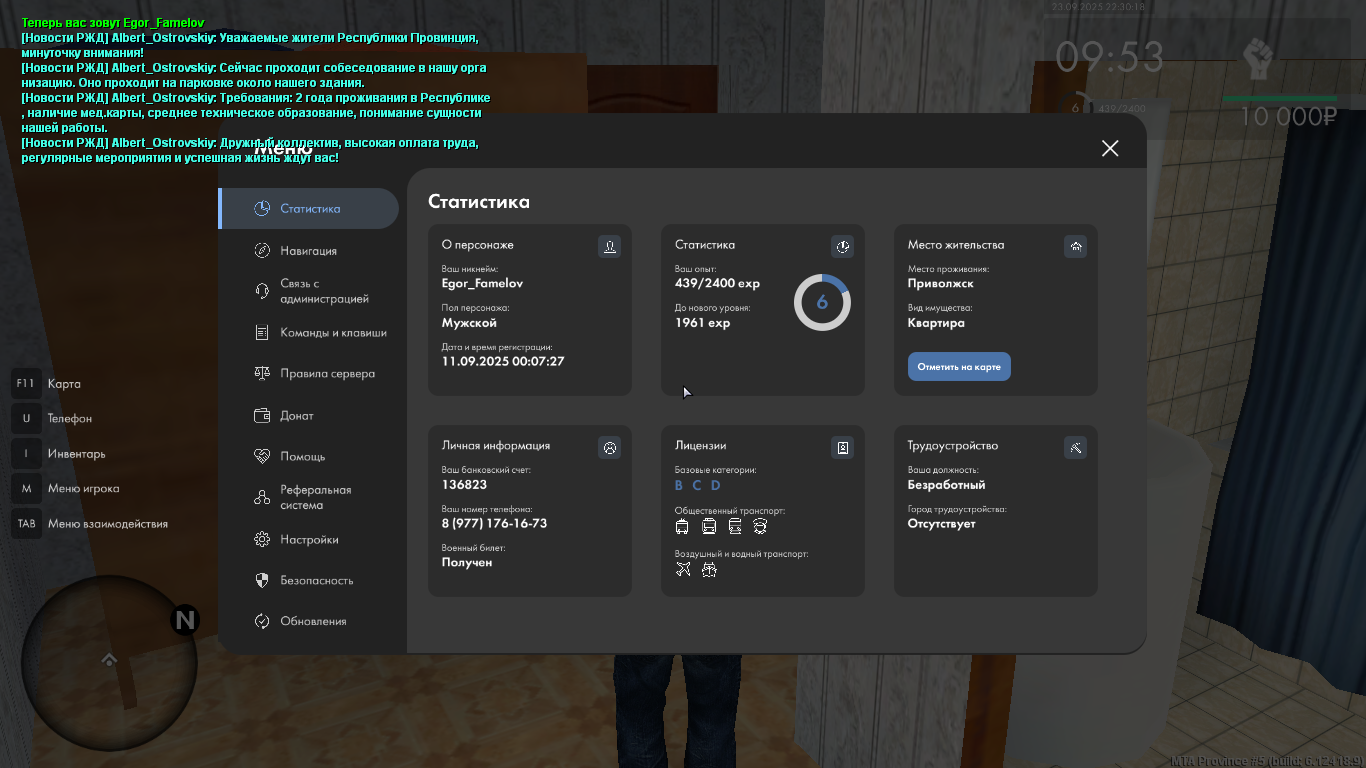
Task: Click the Получен military ticket status
Action: (x=467, y=563)
